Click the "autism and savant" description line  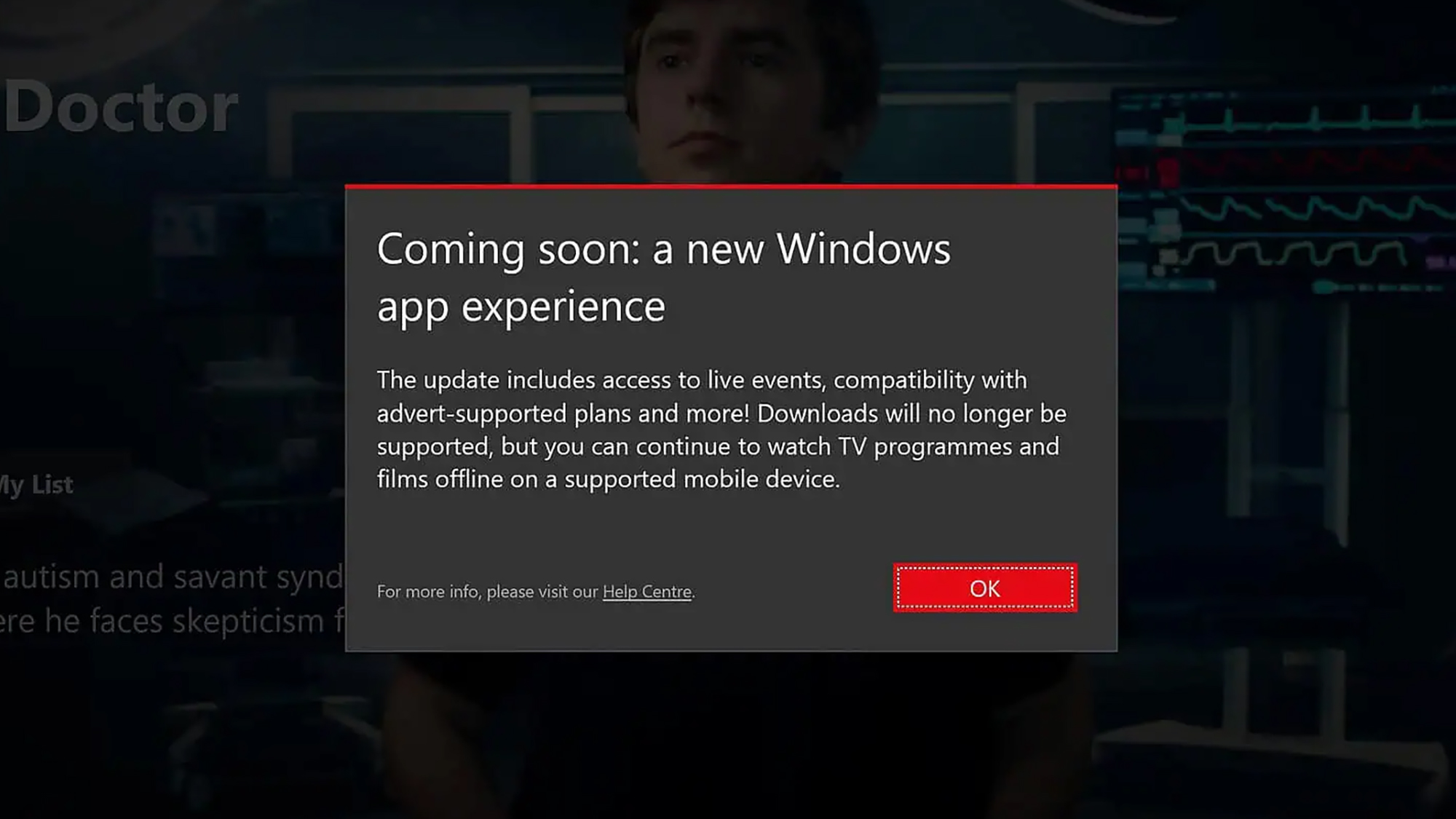pos(173,577)
